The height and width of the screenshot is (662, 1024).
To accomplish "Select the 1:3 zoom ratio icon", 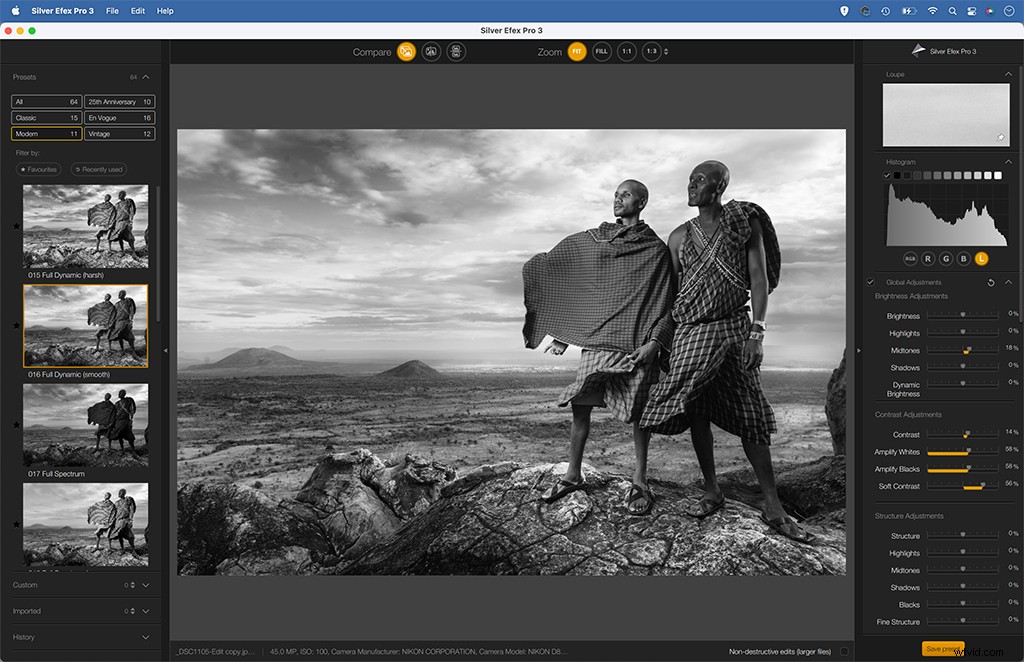I will pos(652,51).
